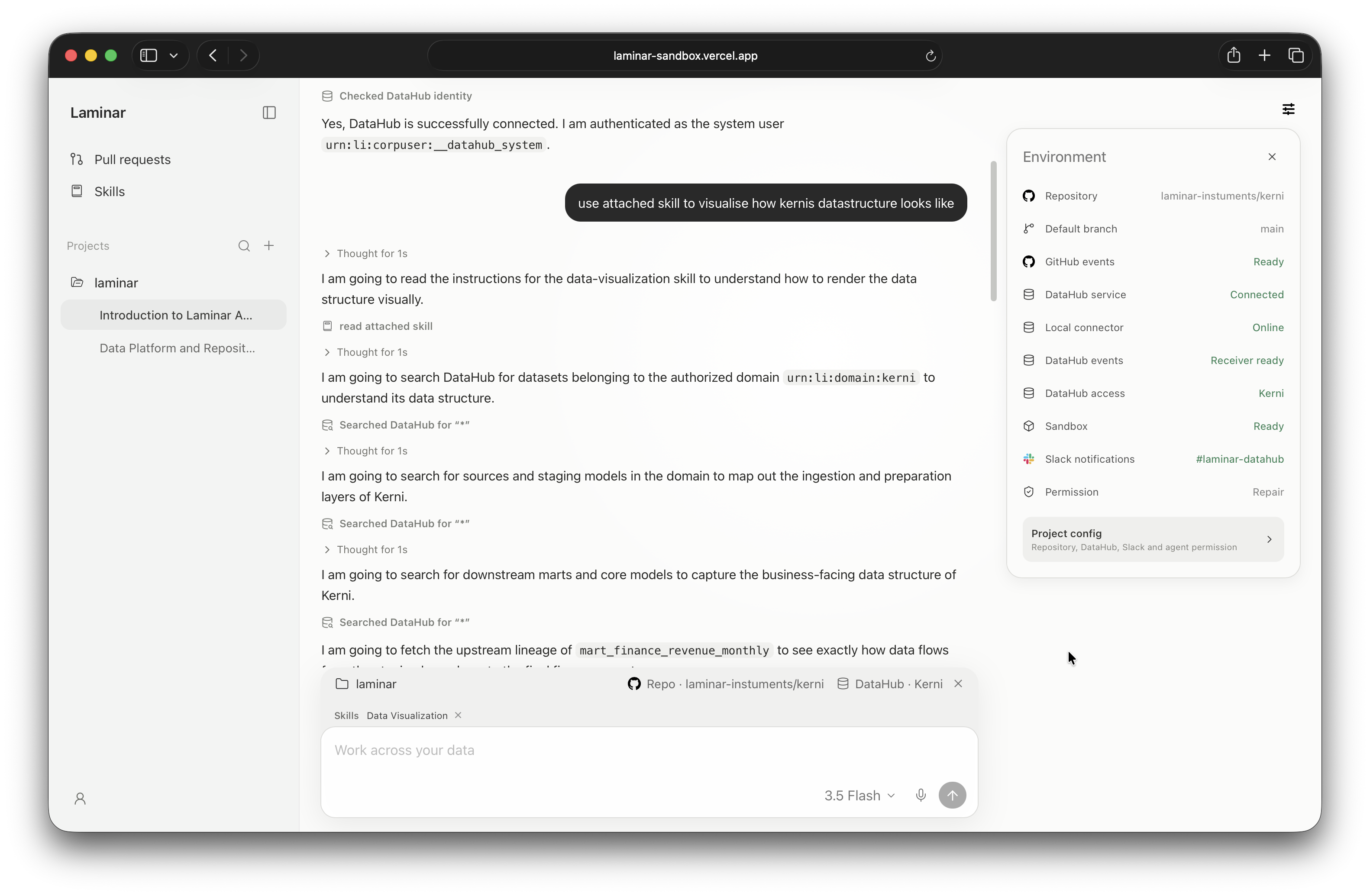This screenshot has width=1370, height=896.
Task: Remove the Data Visualization skill
Action: 458,715
